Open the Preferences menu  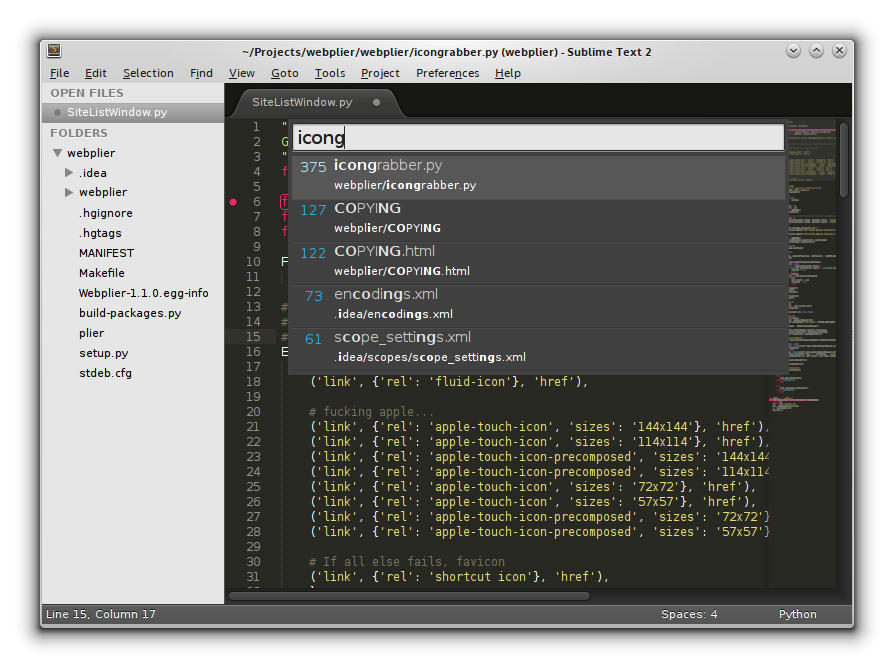tap(447, 73)
